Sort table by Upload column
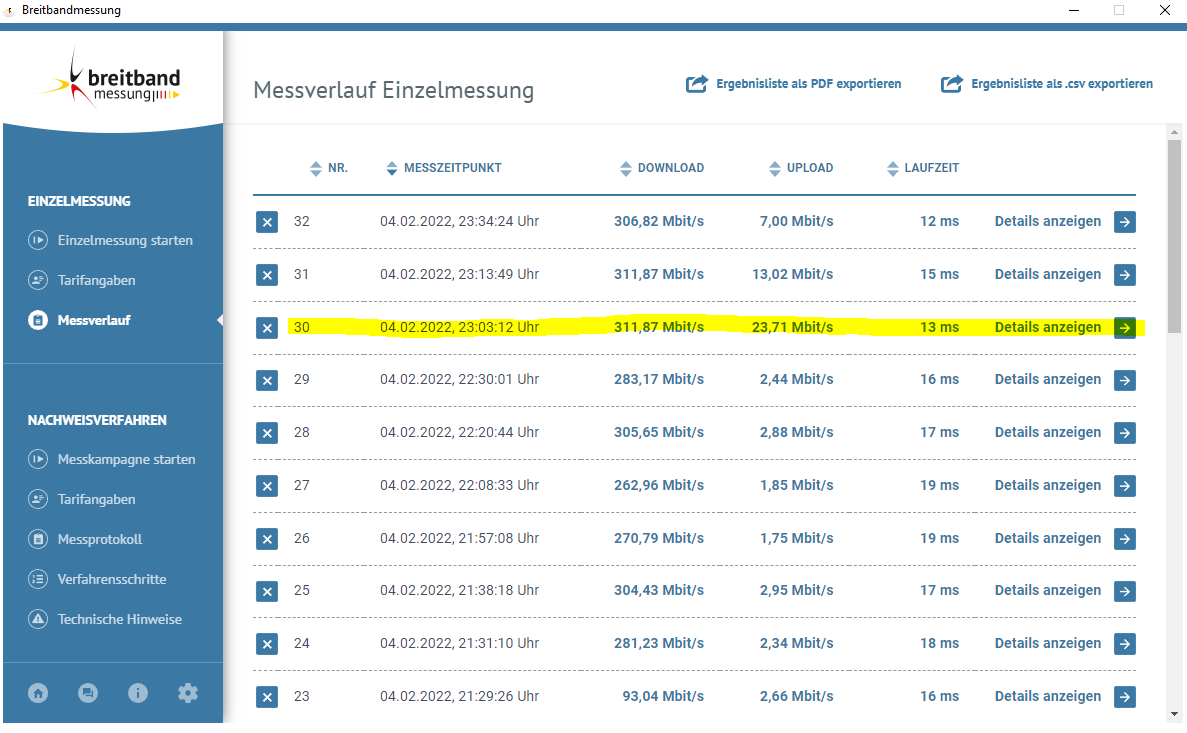 (801, 168)
